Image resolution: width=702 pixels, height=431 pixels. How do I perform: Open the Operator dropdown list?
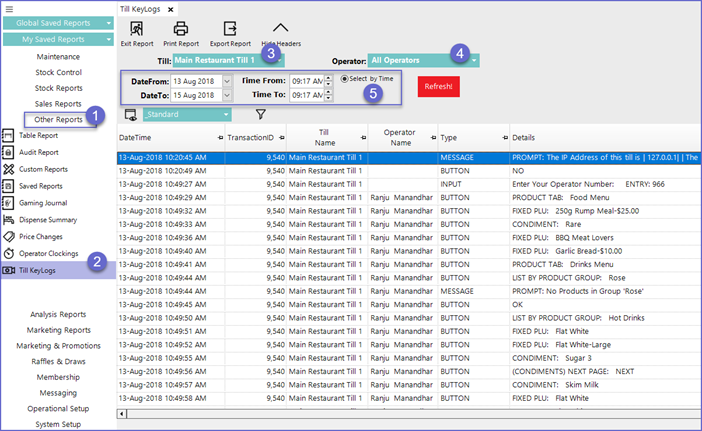474,61
